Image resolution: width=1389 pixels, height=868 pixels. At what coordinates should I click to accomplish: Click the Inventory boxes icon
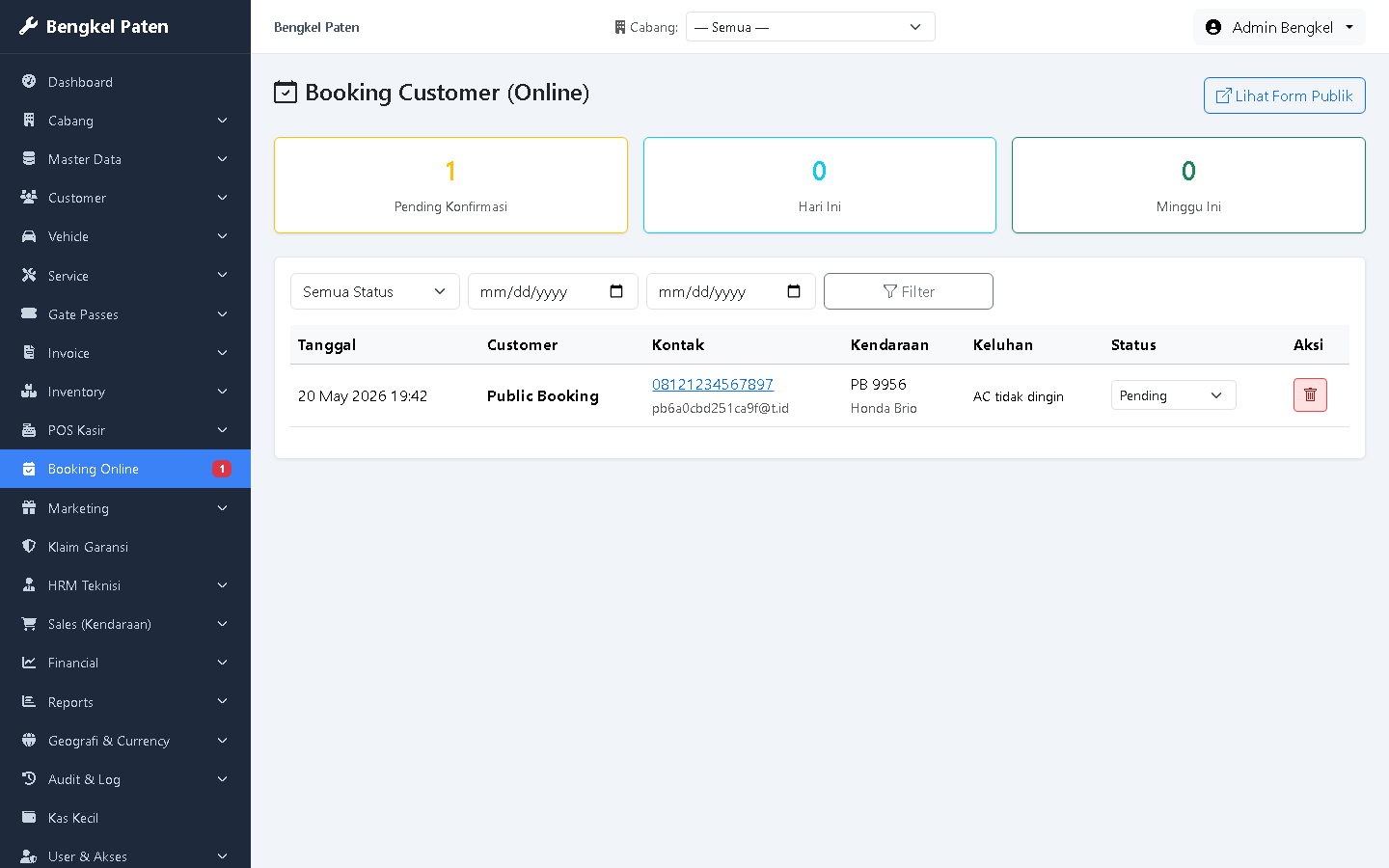[29, 392]
